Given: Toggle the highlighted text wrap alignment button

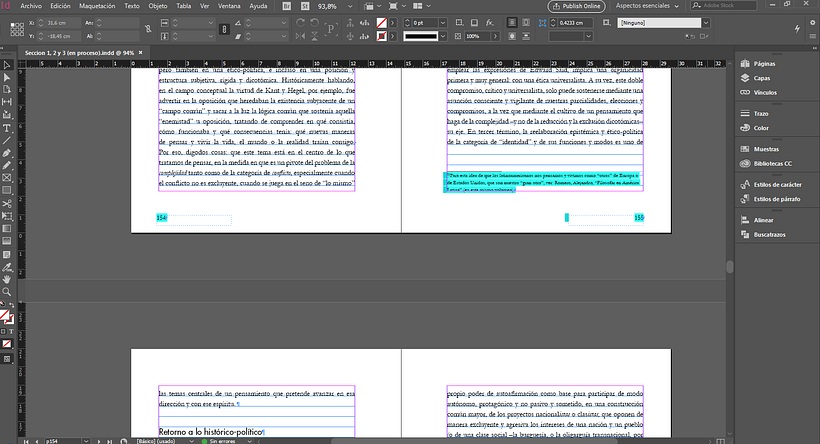Looking at the screenshot, I should (x=511, y=23).
